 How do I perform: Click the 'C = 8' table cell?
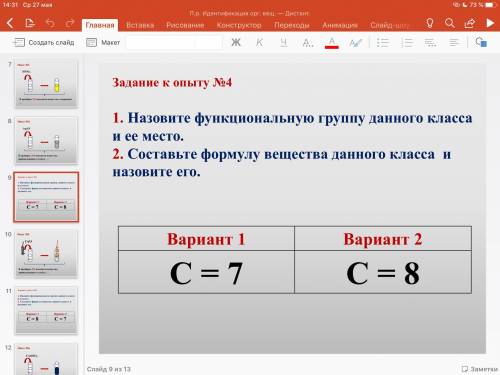(383, 272)
